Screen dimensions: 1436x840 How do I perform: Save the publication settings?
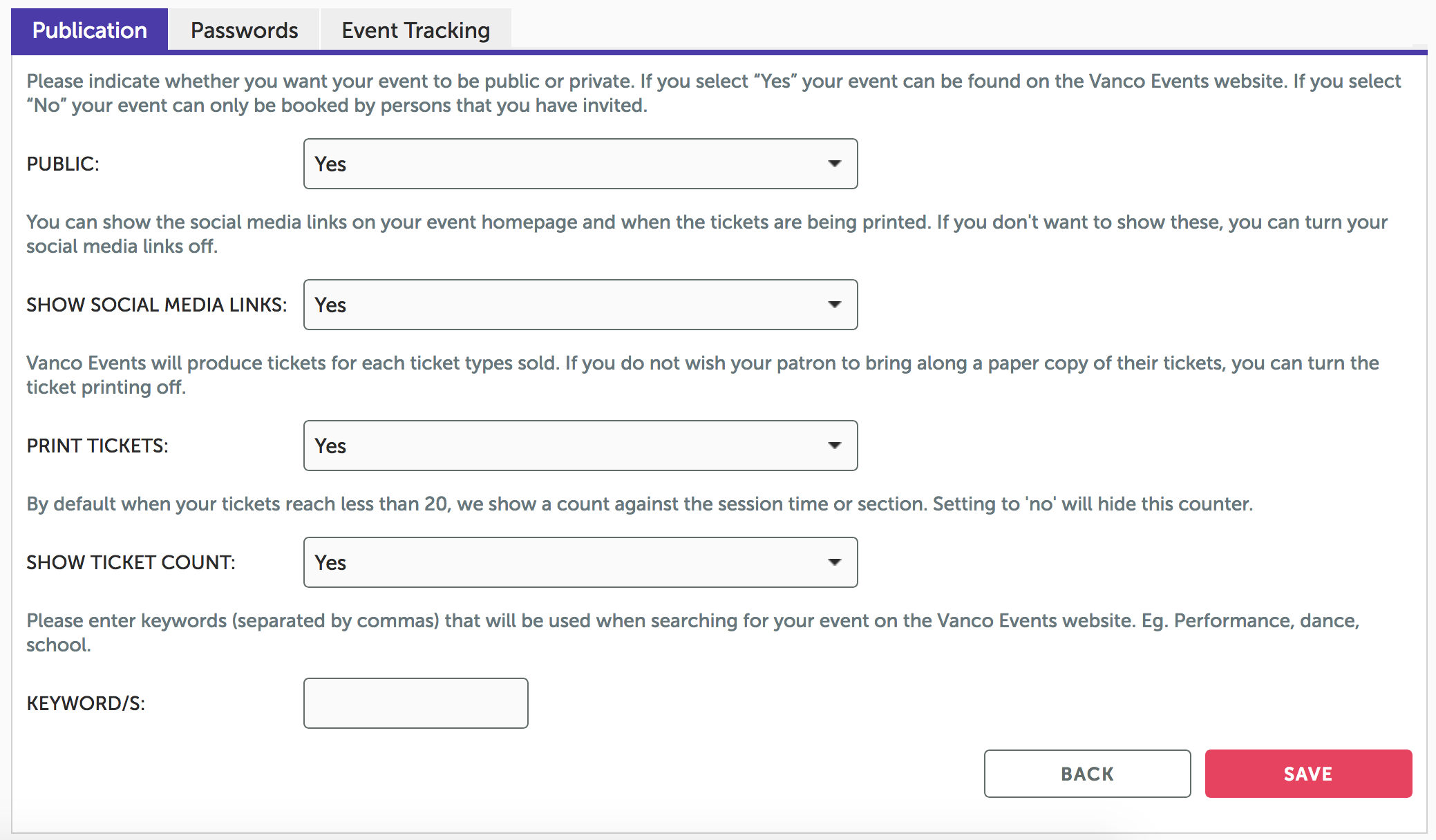(1308, 774)
